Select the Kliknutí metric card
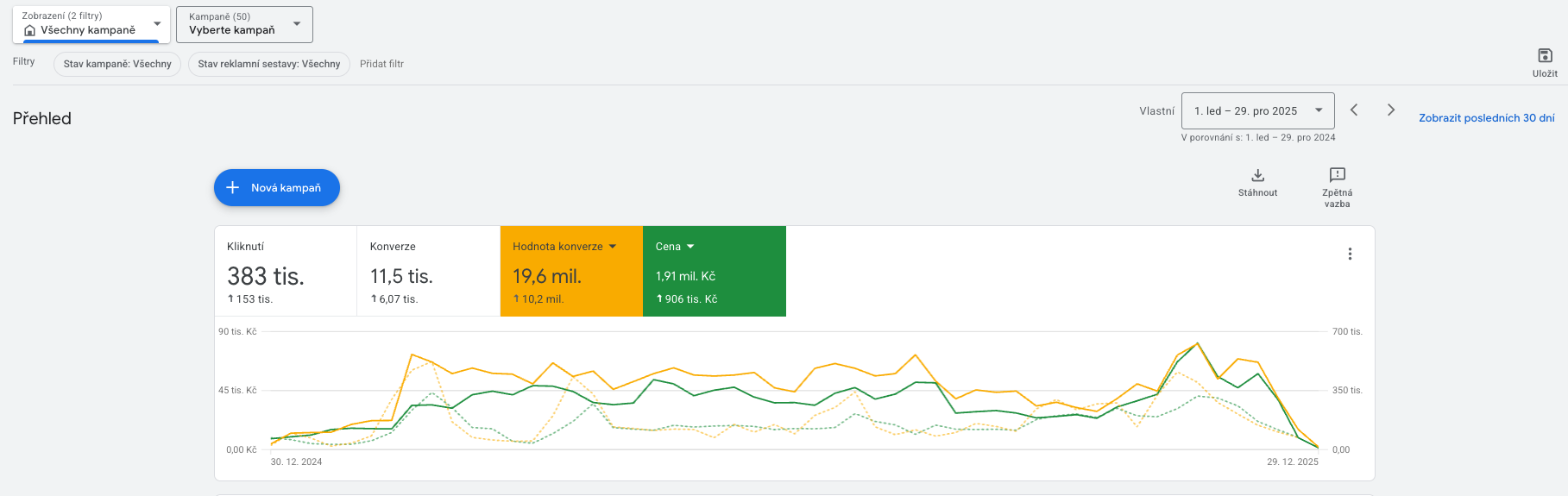The height and width of the screenshot is (496, 1568). pos(286,272)
